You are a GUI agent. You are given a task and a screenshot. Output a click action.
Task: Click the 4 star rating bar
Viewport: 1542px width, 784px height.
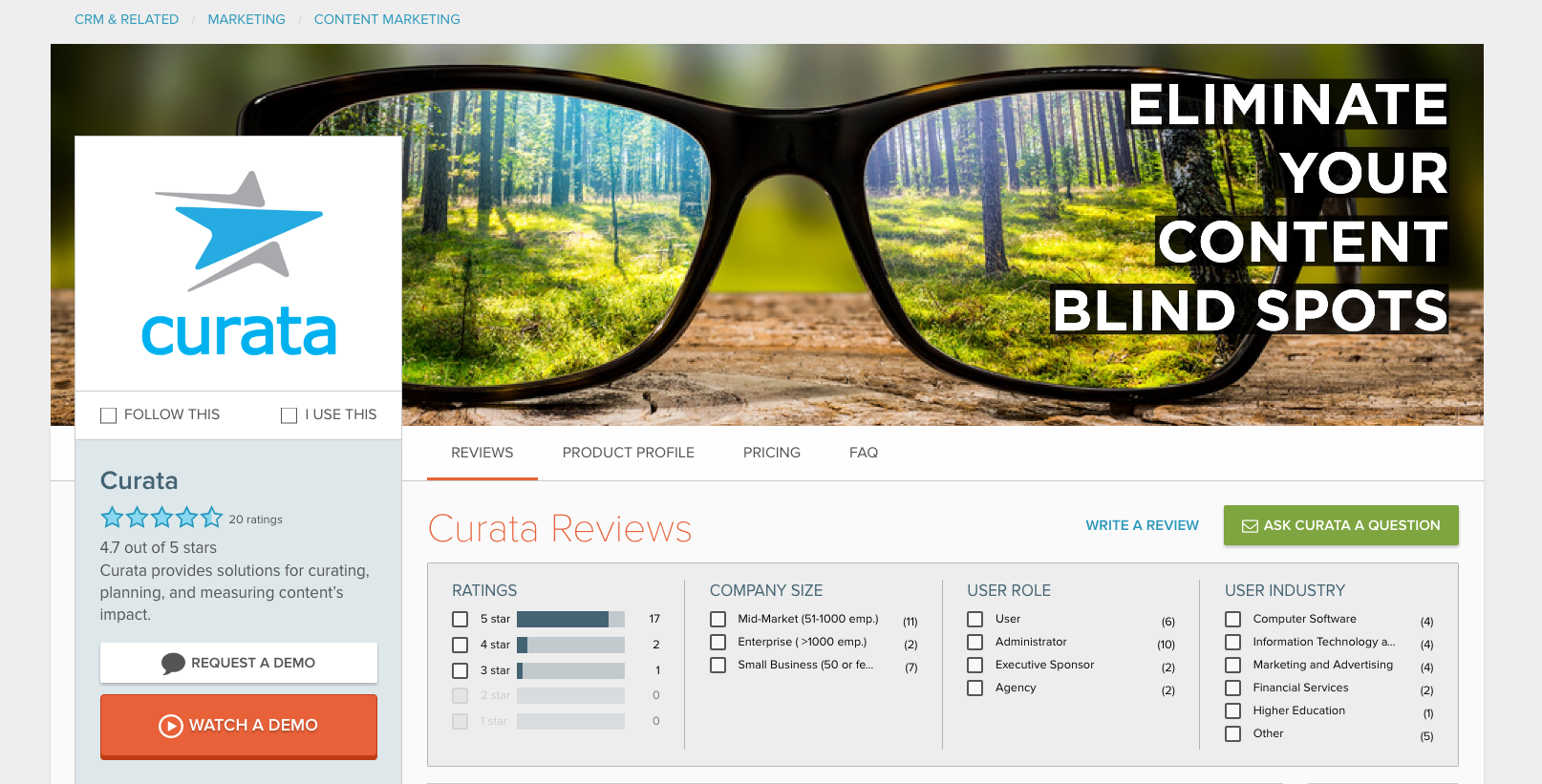[570, 646]
